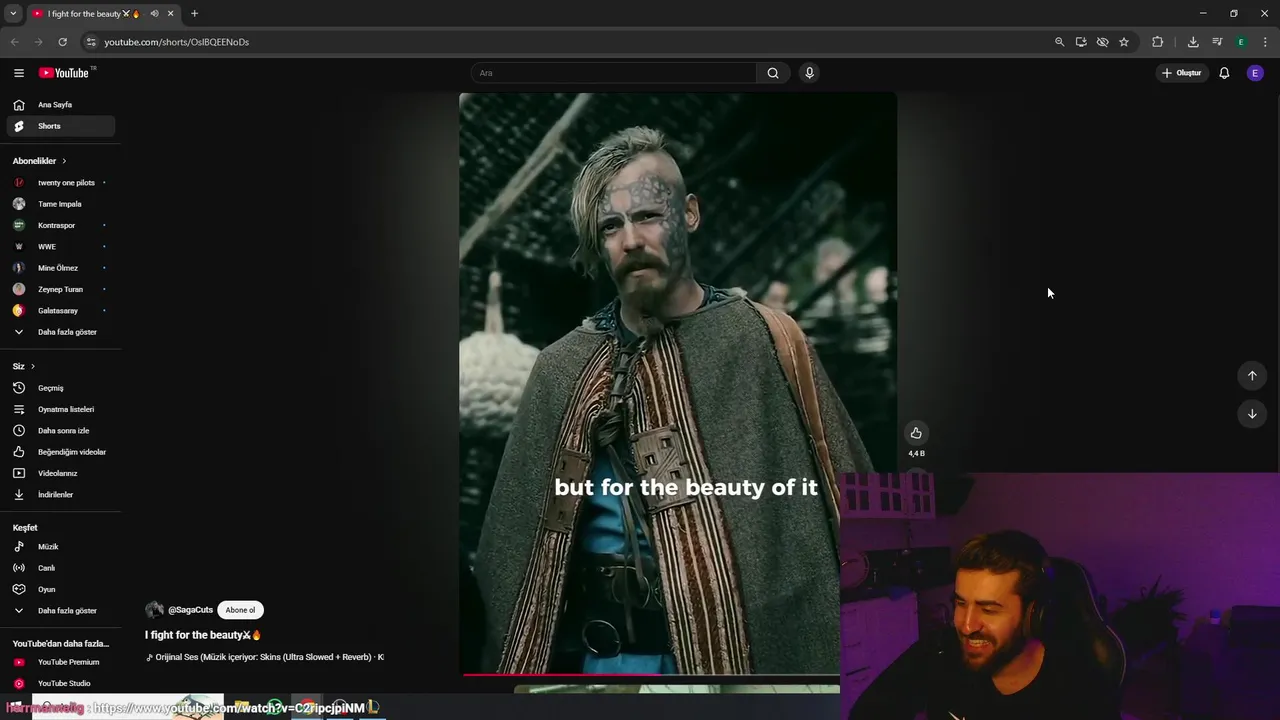The height and width of the screenshot is (720, 1280).
Task: Open the Orijinal Ses sound link
Action: pyautogui.click(x=265, y=657)
